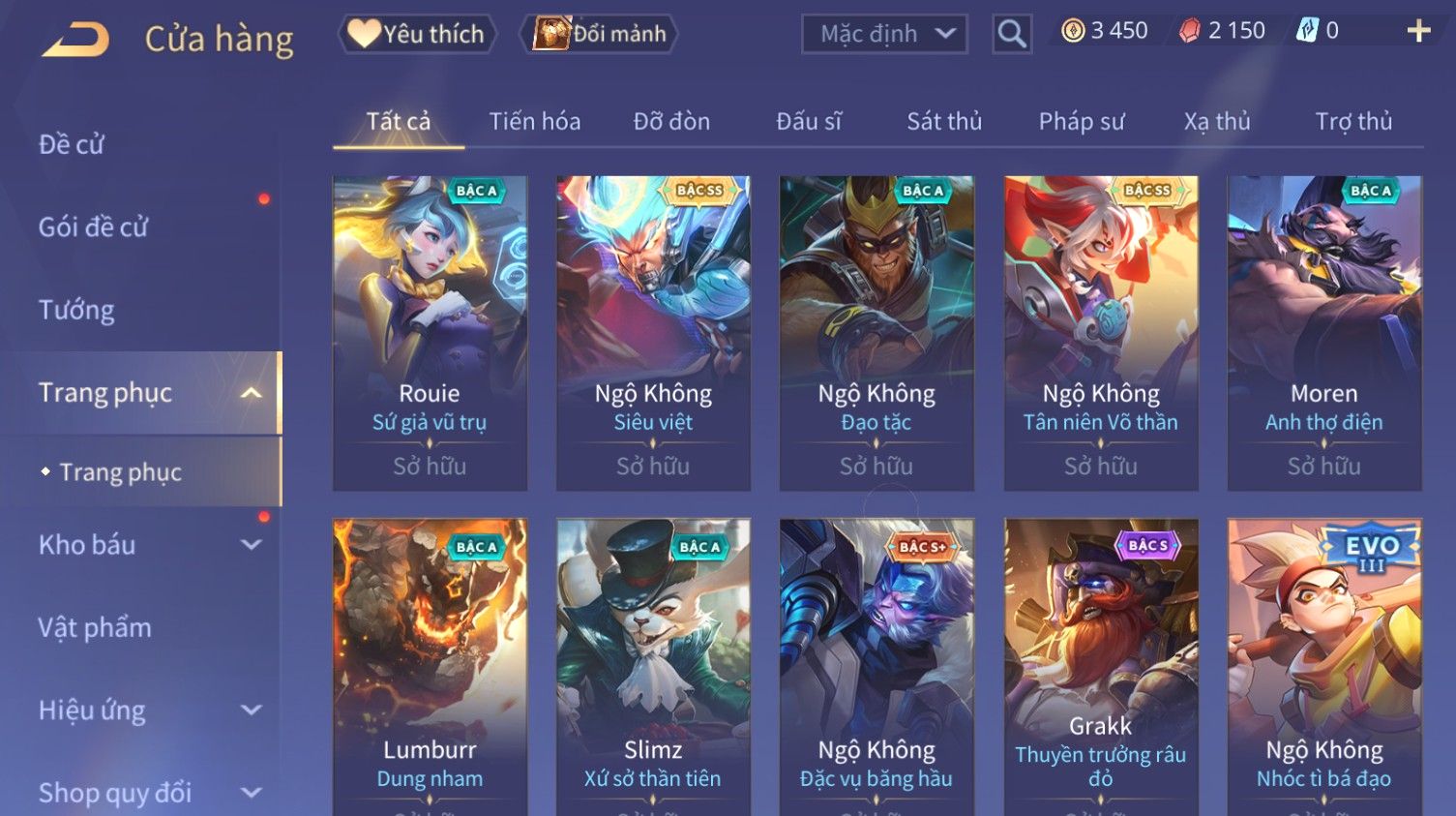
Task: Tap the plus icon to add currency
Action: 1418,32
